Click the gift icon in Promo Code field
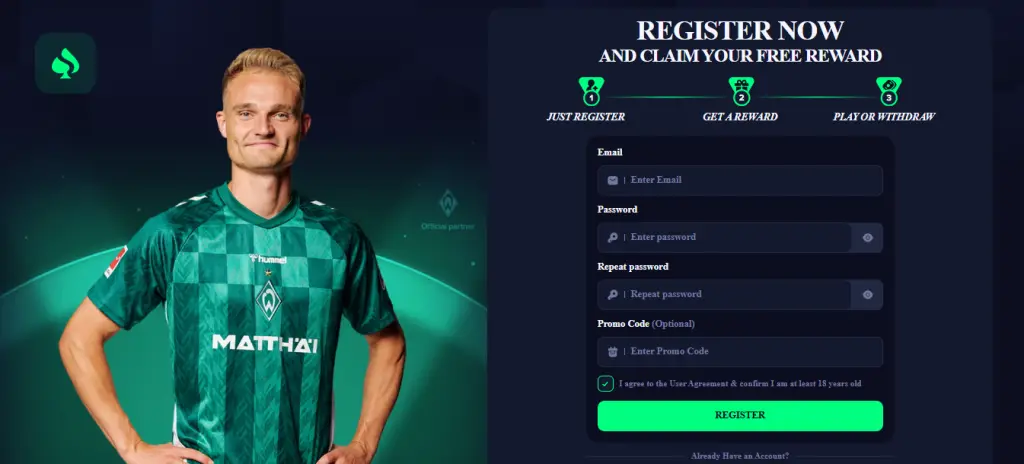The image size is (1024, 464). [x=613, y=352]
